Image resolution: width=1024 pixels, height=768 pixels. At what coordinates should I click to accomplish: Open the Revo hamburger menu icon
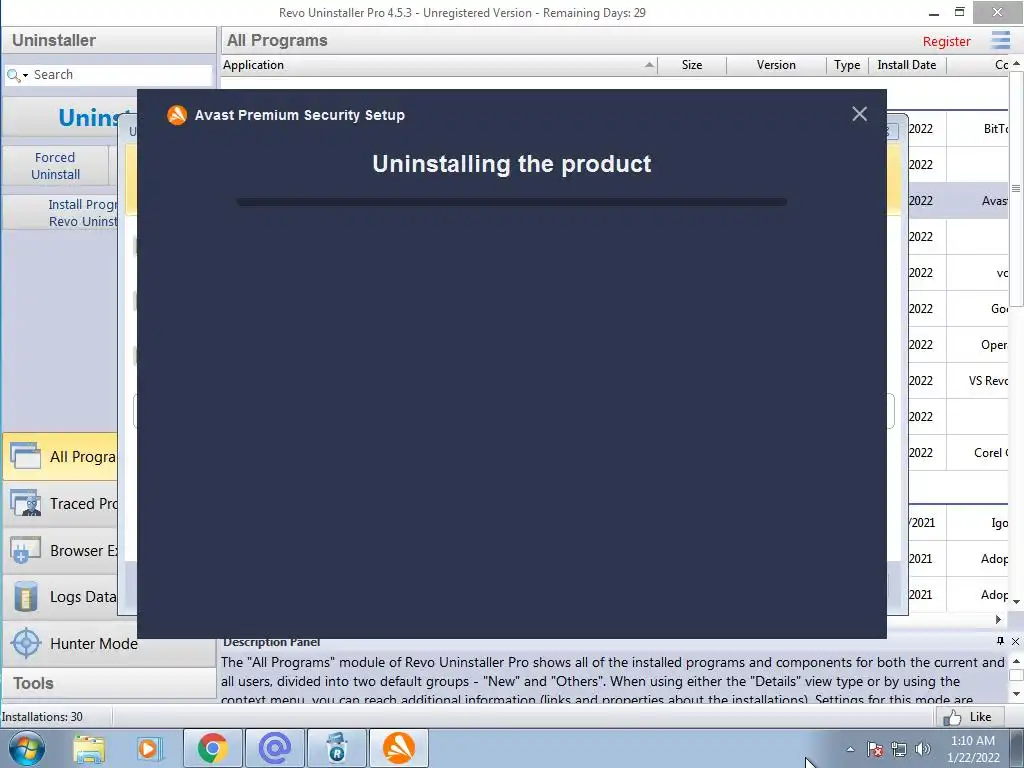pyautogui.click(x=1000, y=40)
